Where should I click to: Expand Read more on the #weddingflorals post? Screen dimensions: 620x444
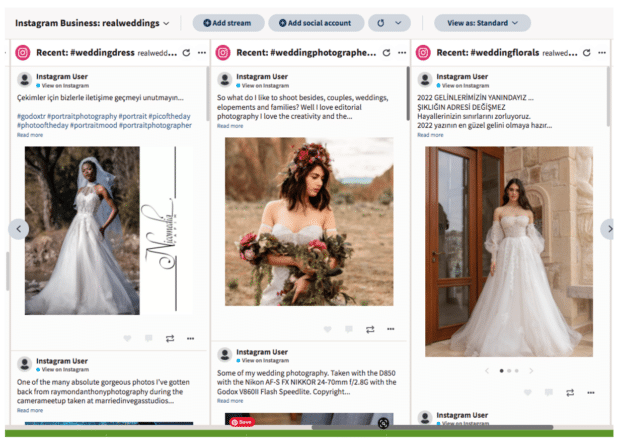point(429,134)
